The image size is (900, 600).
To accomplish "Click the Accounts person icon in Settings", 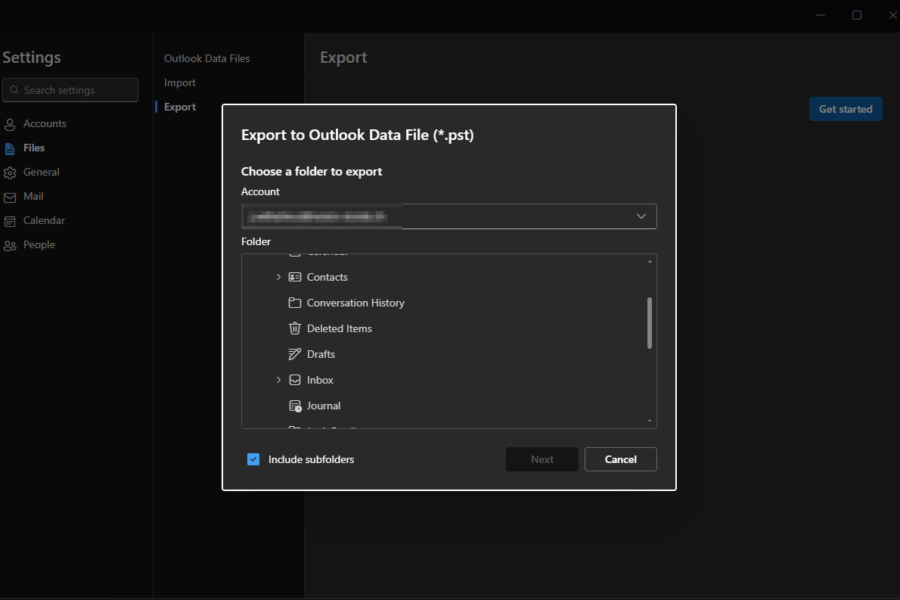I will (x=10, y=124).
